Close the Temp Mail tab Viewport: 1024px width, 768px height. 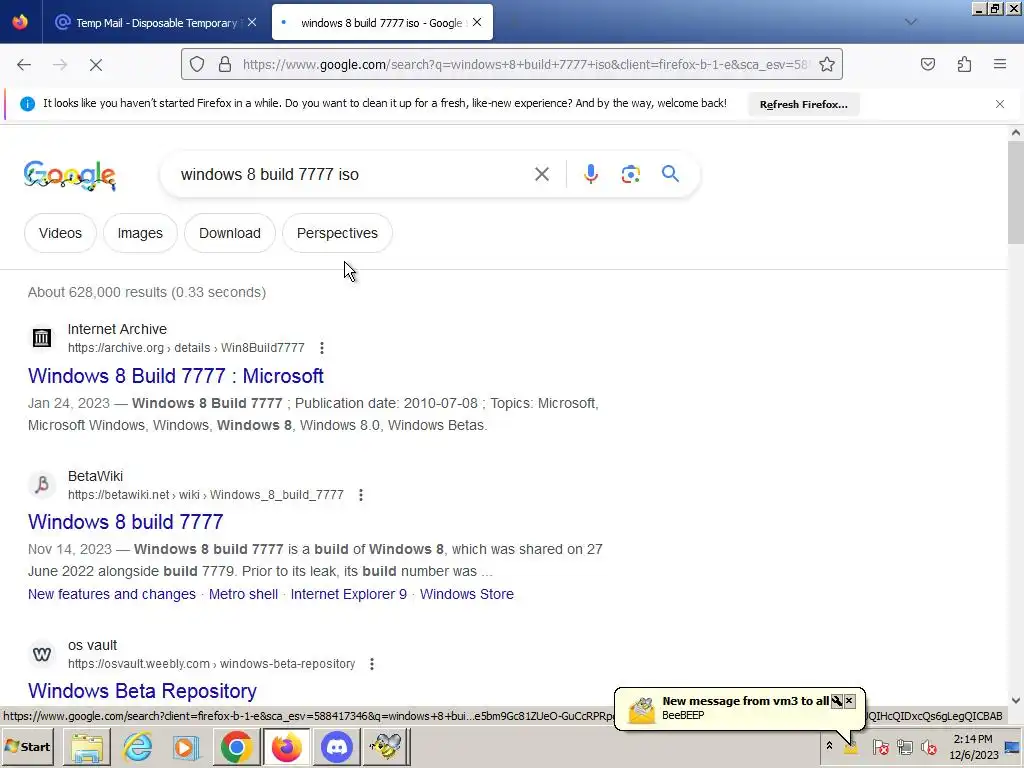(252, 22)
